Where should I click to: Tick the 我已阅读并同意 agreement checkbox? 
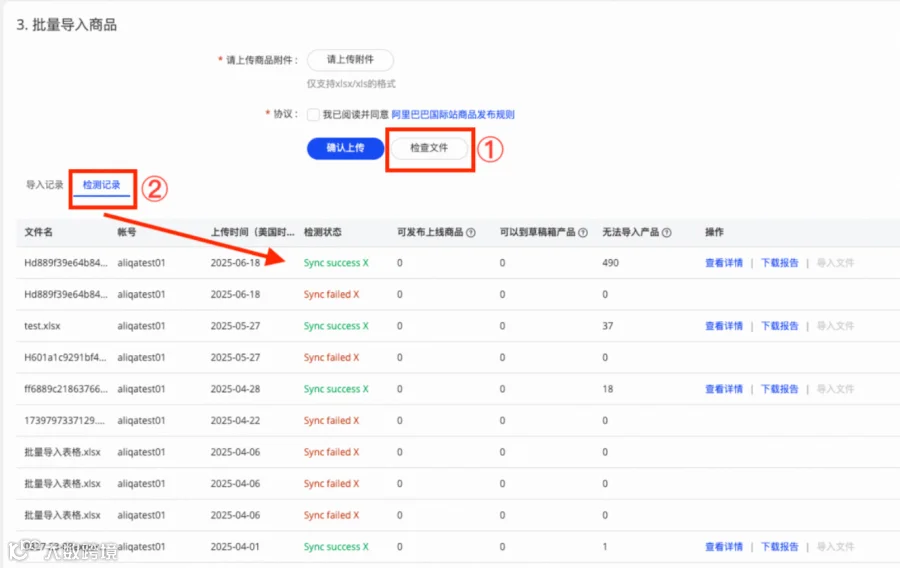pos(313,115)
